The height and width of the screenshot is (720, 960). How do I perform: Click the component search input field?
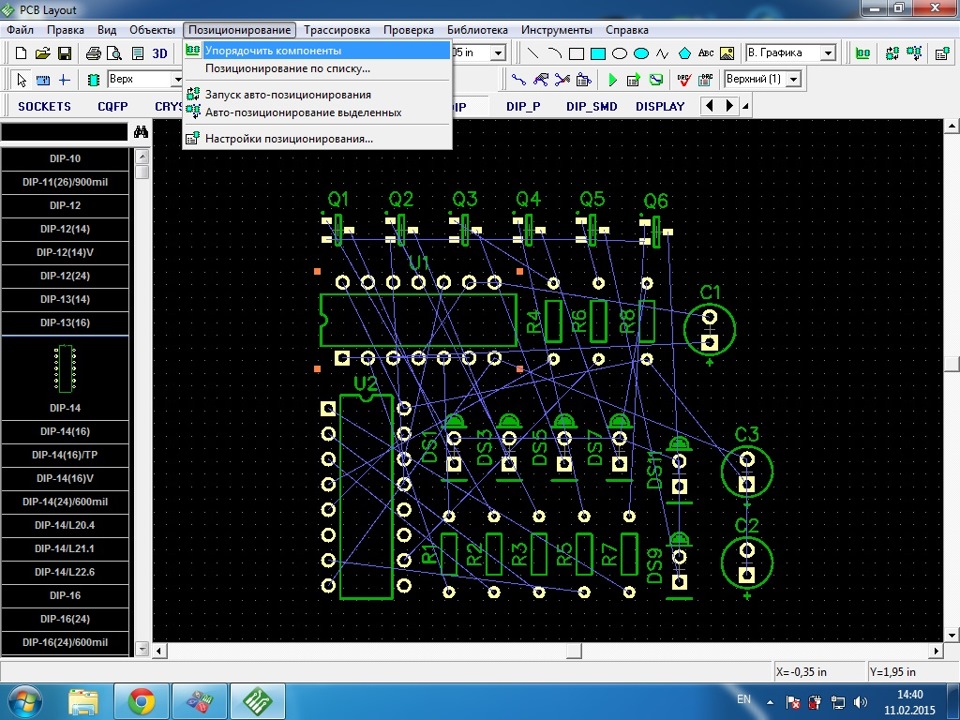pos(64,132)
